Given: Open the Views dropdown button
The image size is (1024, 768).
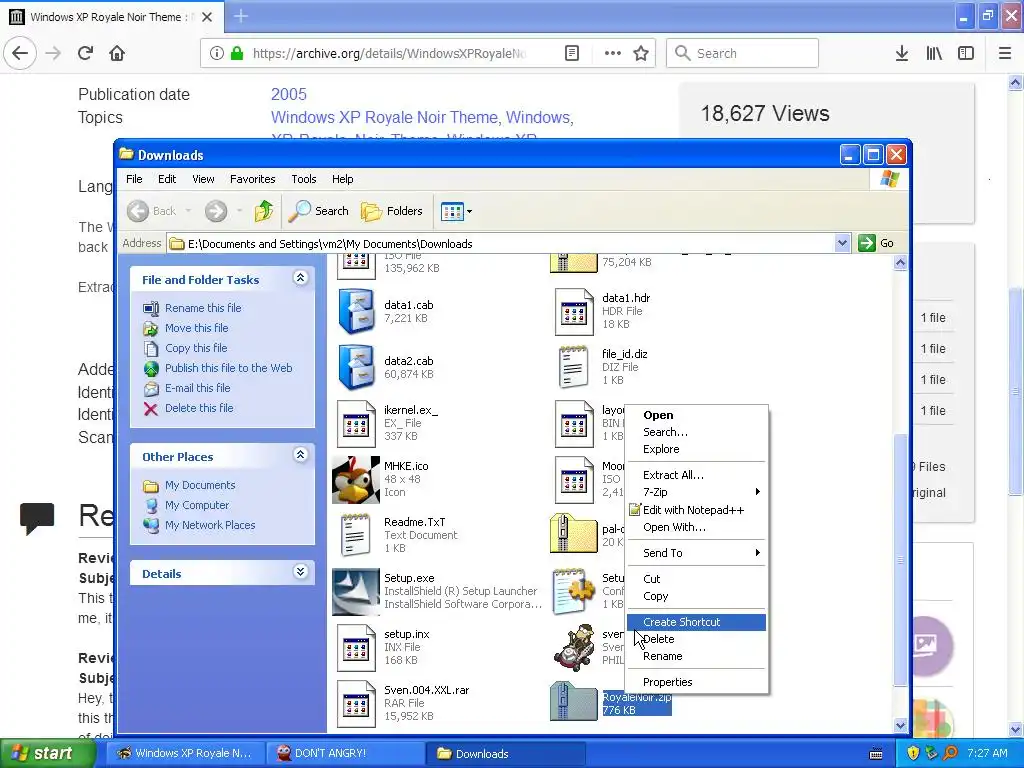Looking at the screenshot, I should tap(456, 211).
